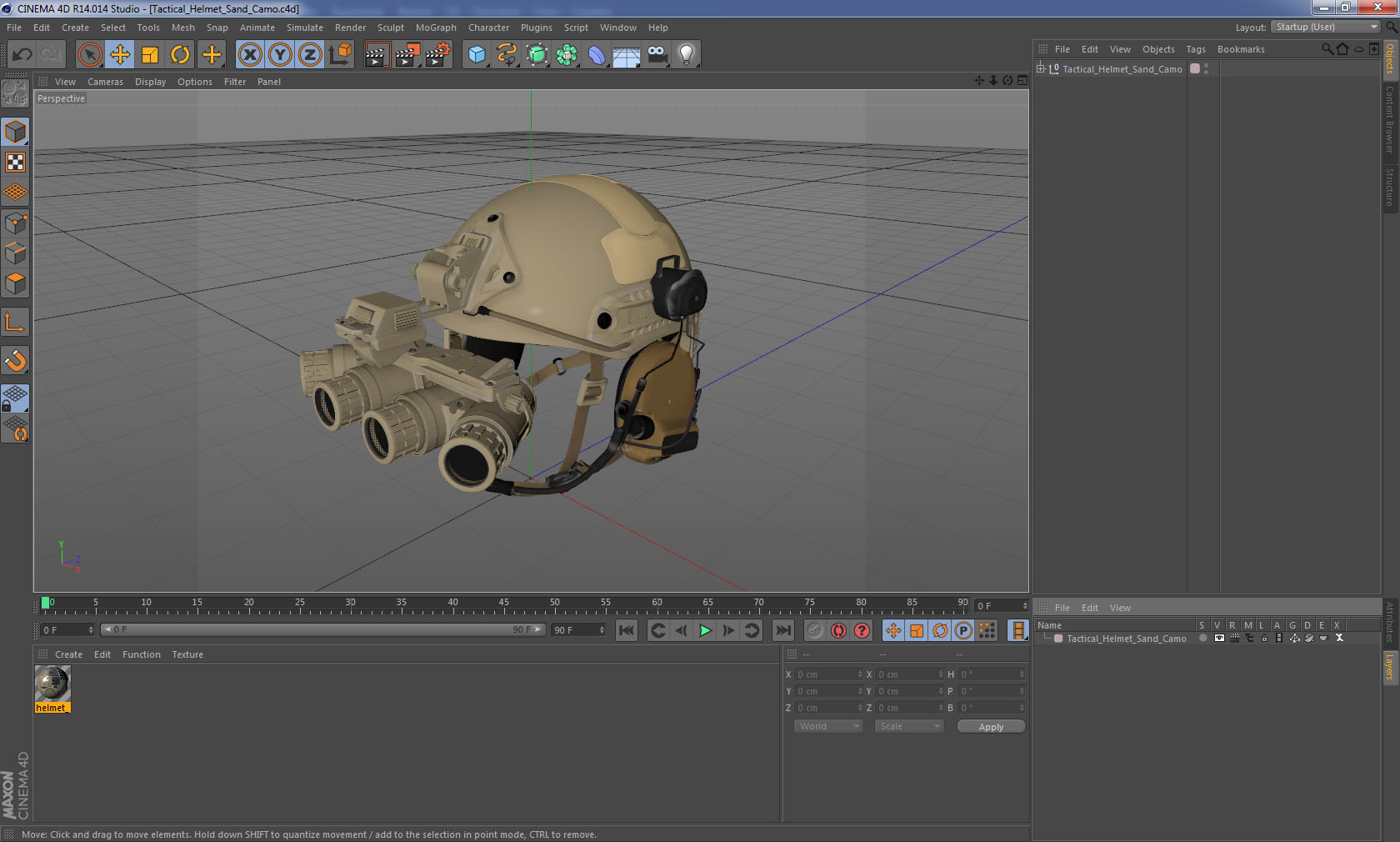Open the World coordinate system dropdown
Image resolution: width=1400 pixels, height=842 pixels.
point(827,726)
